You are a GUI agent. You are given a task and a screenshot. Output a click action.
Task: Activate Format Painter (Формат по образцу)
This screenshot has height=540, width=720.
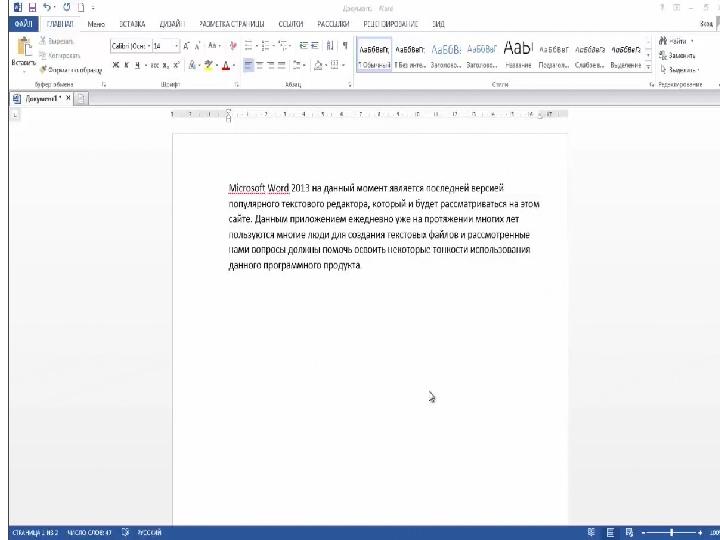70,70
